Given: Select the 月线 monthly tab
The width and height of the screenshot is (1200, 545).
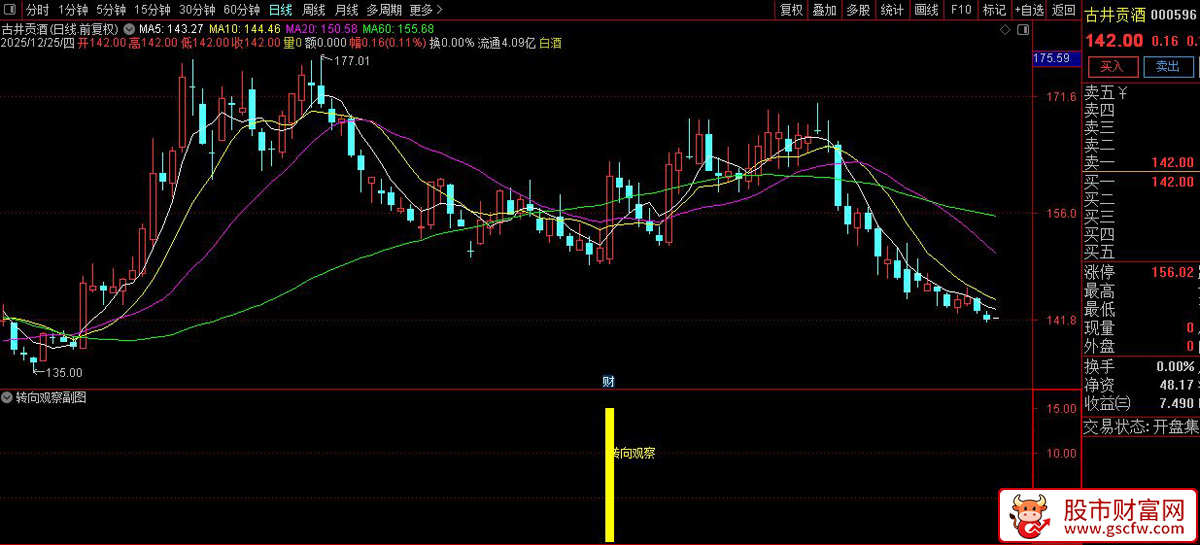Looking at the screenshot, I should tap(347, 9).
